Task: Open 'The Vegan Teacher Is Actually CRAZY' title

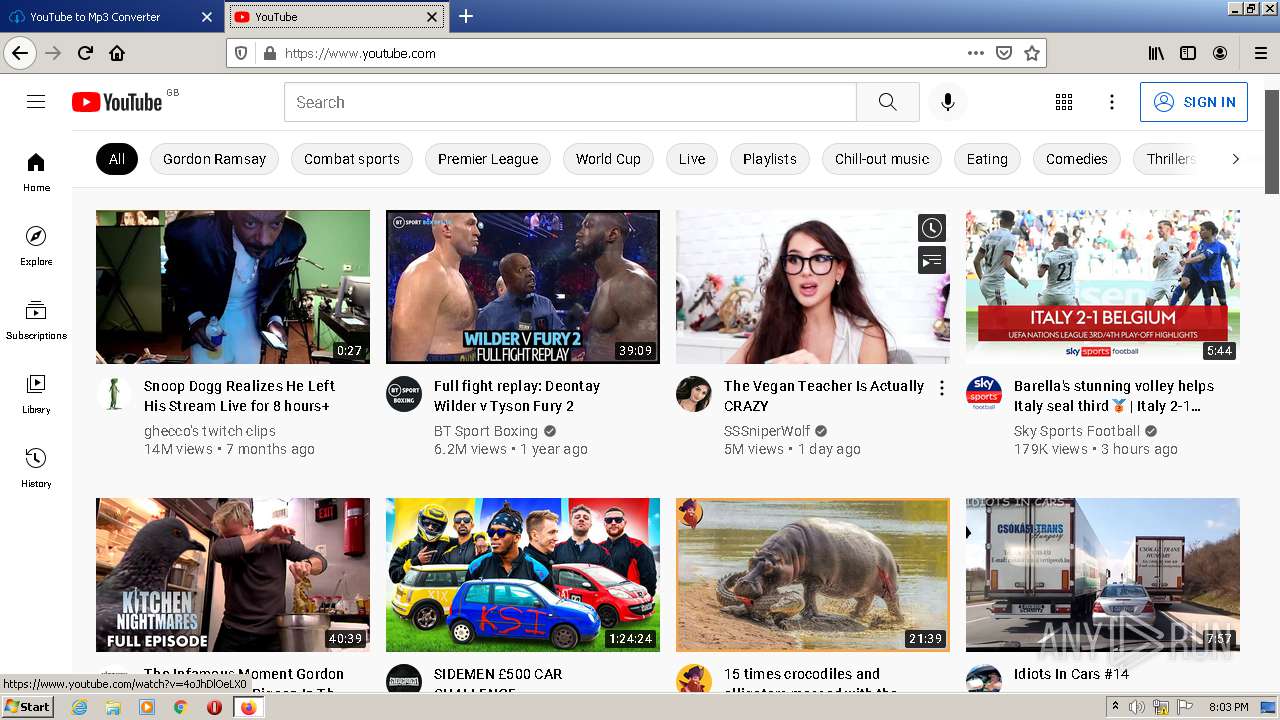Action: pyautogui.click(x=824, y=396)
